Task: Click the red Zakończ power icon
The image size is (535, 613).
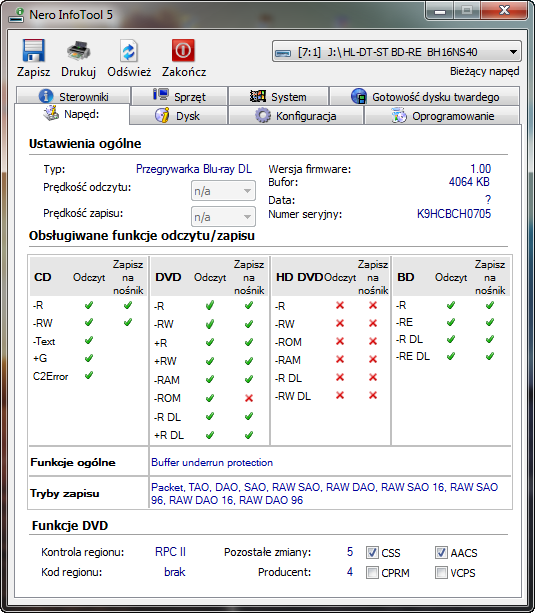Action: click(x=183, y=50)
